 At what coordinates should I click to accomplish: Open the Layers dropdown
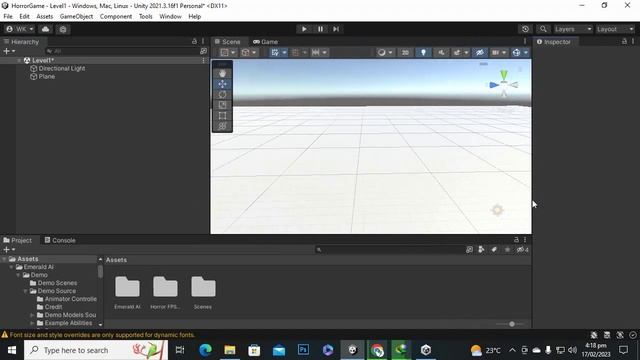click(x=573, y=29)
